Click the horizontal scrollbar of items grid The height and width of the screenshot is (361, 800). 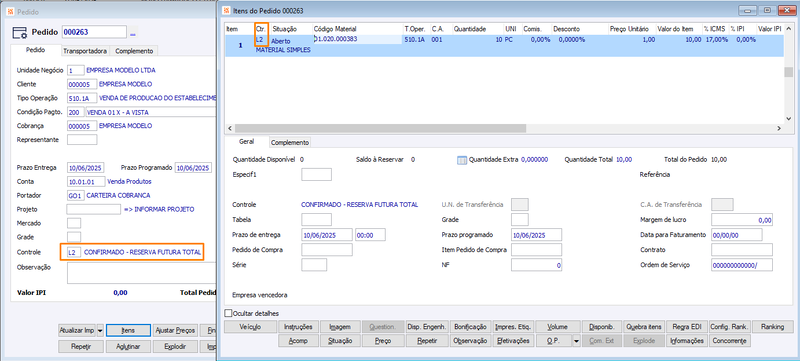pyautogui.click(x=380, y=129)
